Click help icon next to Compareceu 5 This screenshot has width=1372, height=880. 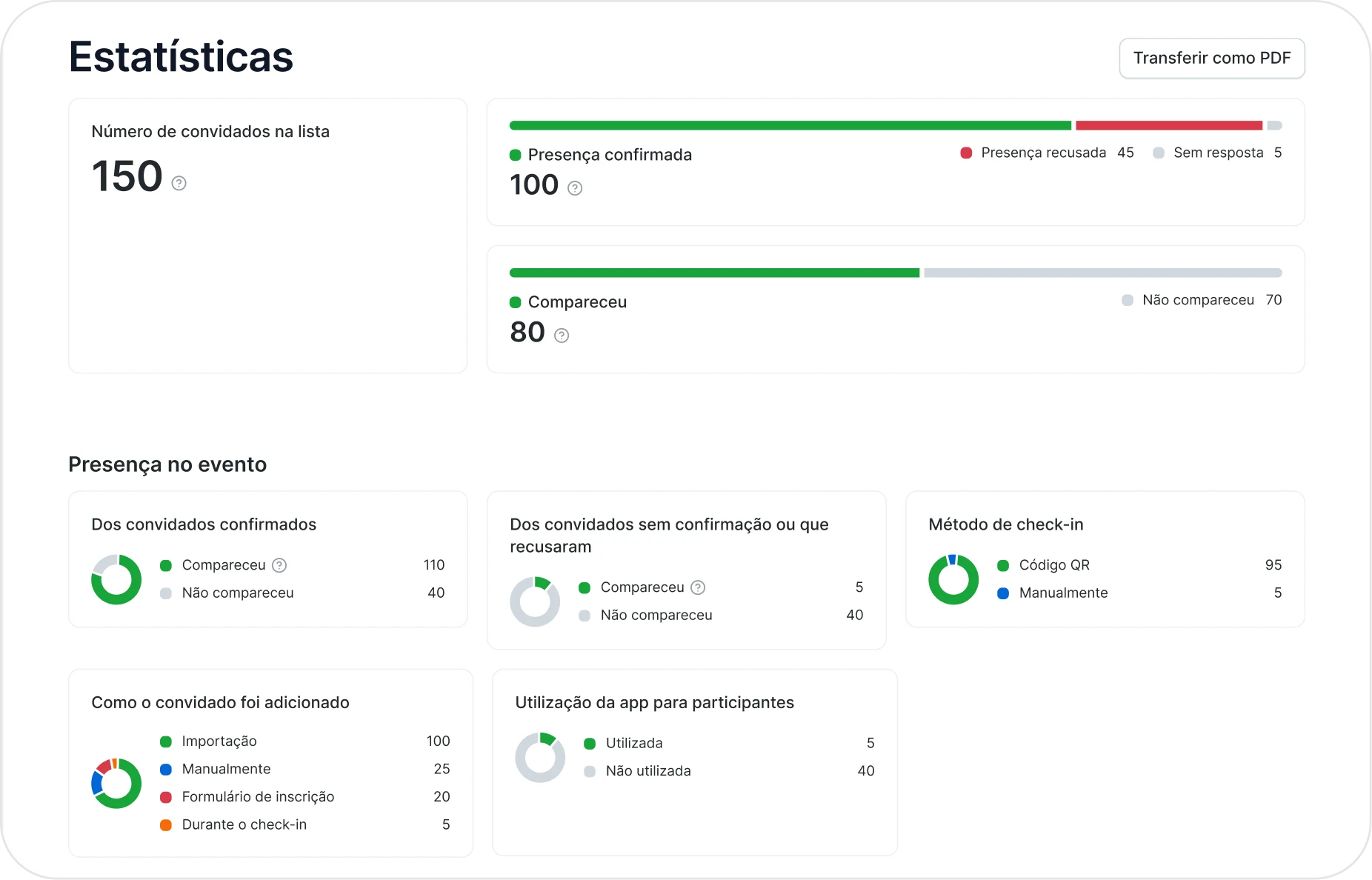click(x=698, y=587)
